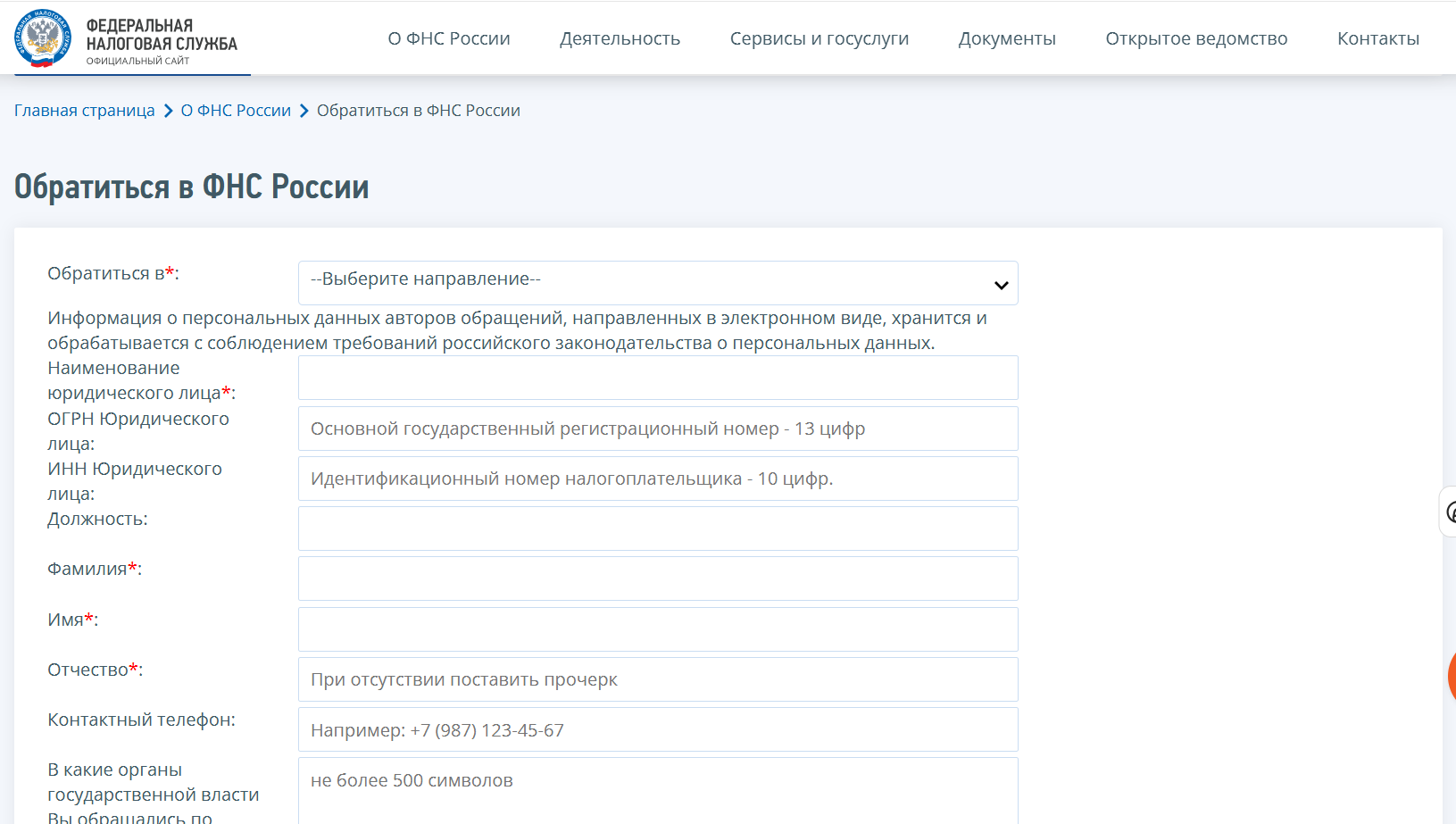Click the 'Фамилия' input field

tap(658, 578)
